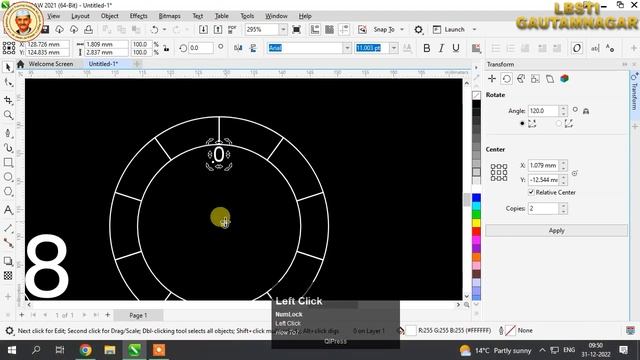Open the Object menu
The image size is (640, 360).
(109, 16)
